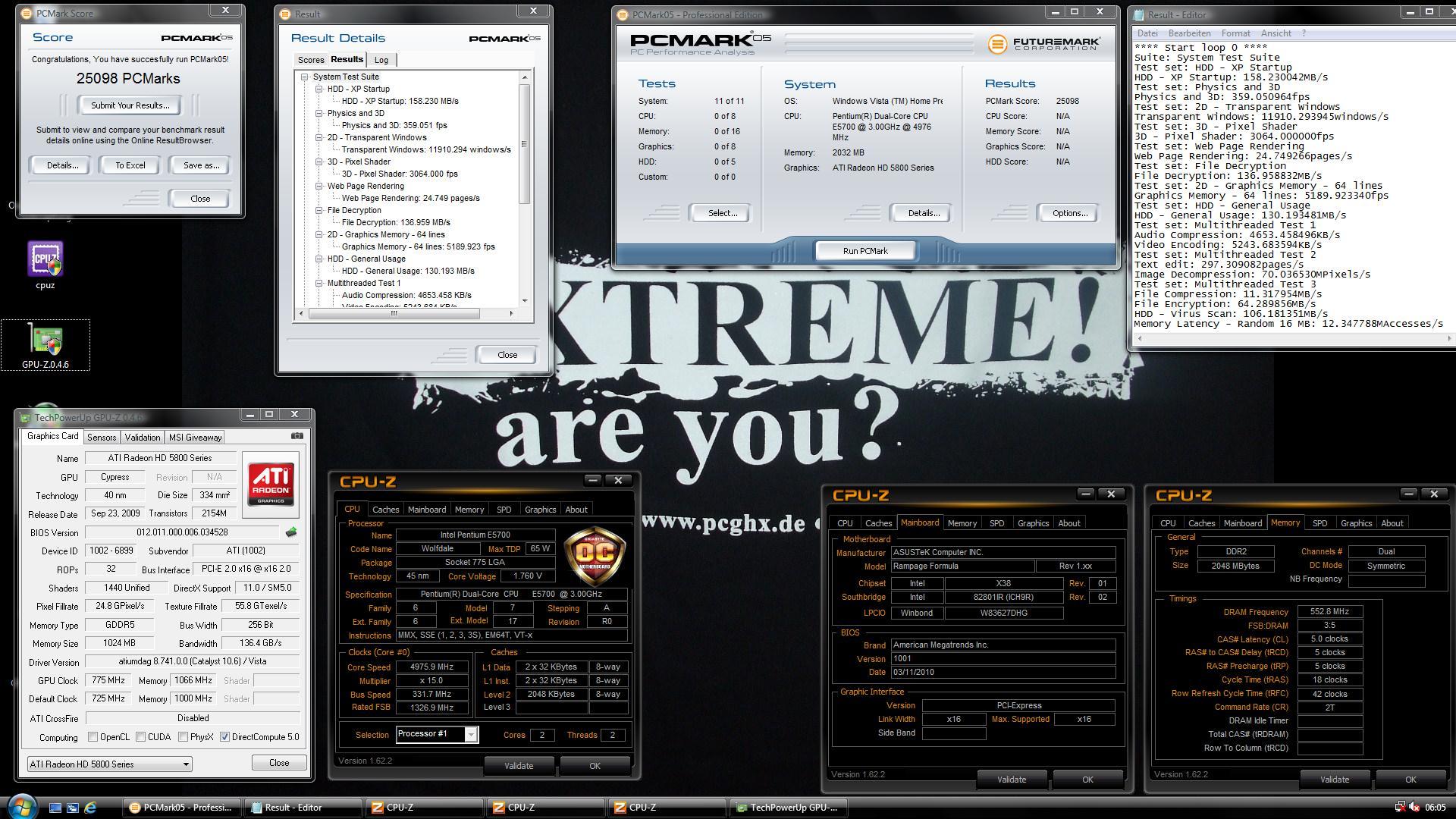Open Bearbeiten menu in Result - Editor

[x=1189, y=33]
